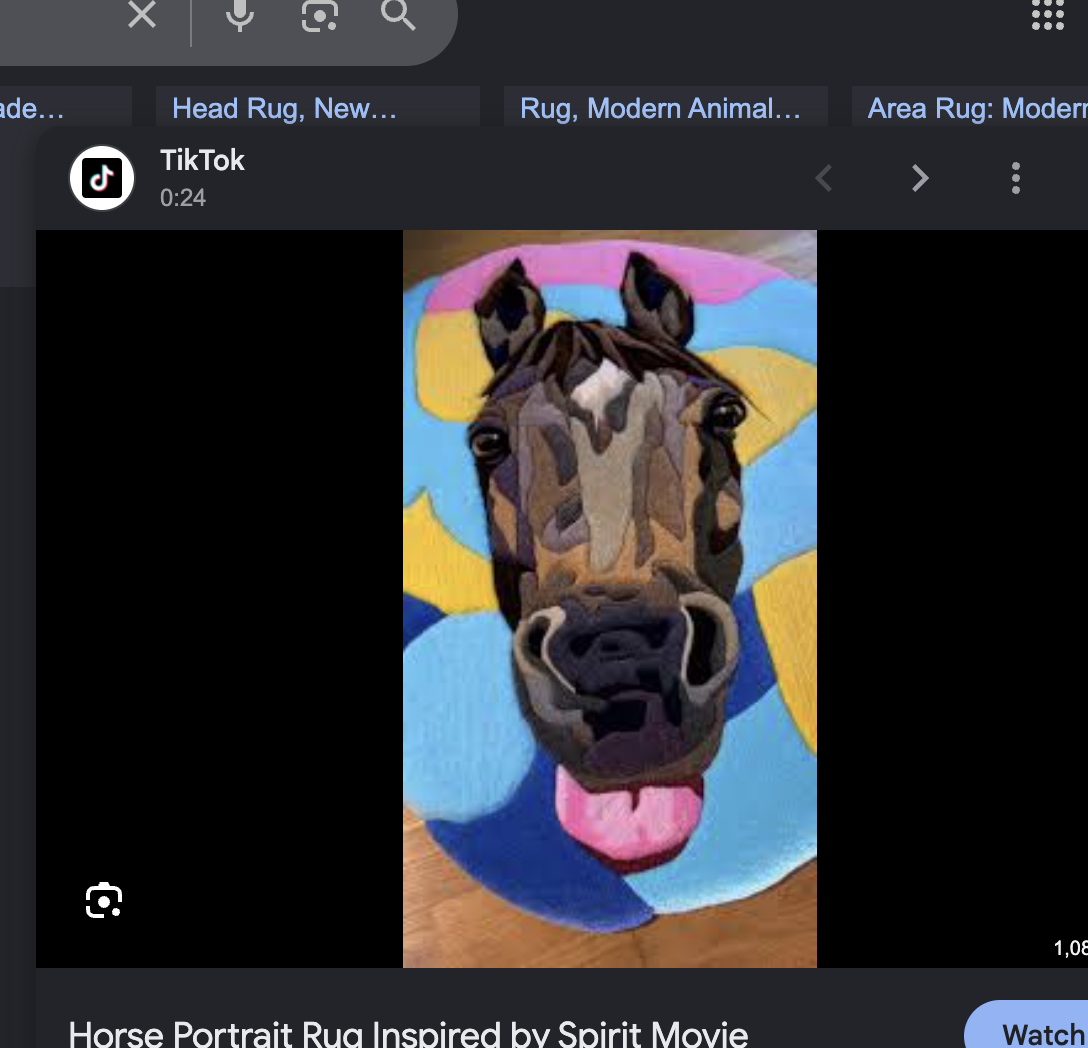This screenshot has width=1088, height=1048.
Task: Open the TikTok source name
Action: (203, 160)
